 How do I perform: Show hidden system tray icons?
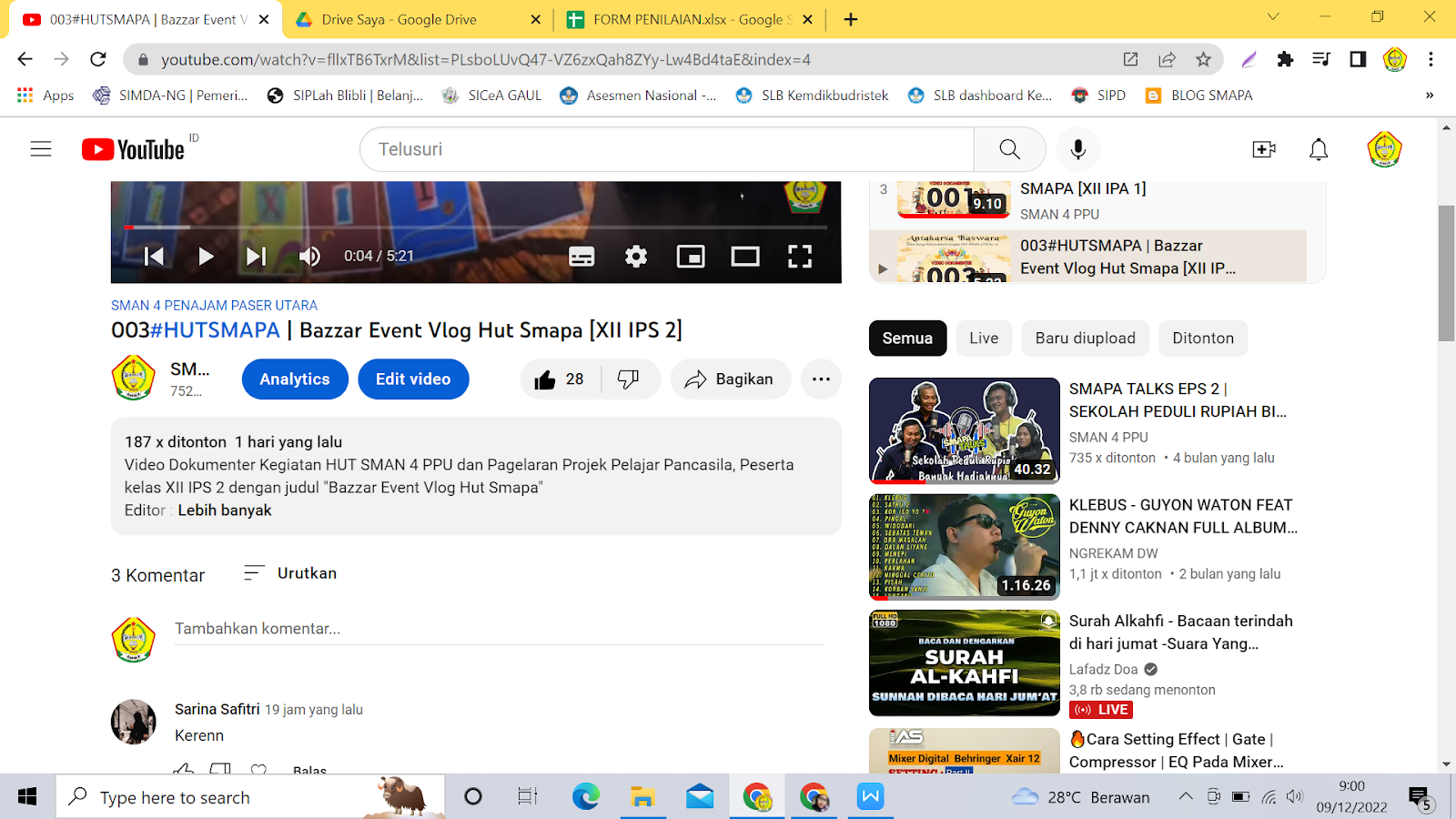tap(1185, 796)
